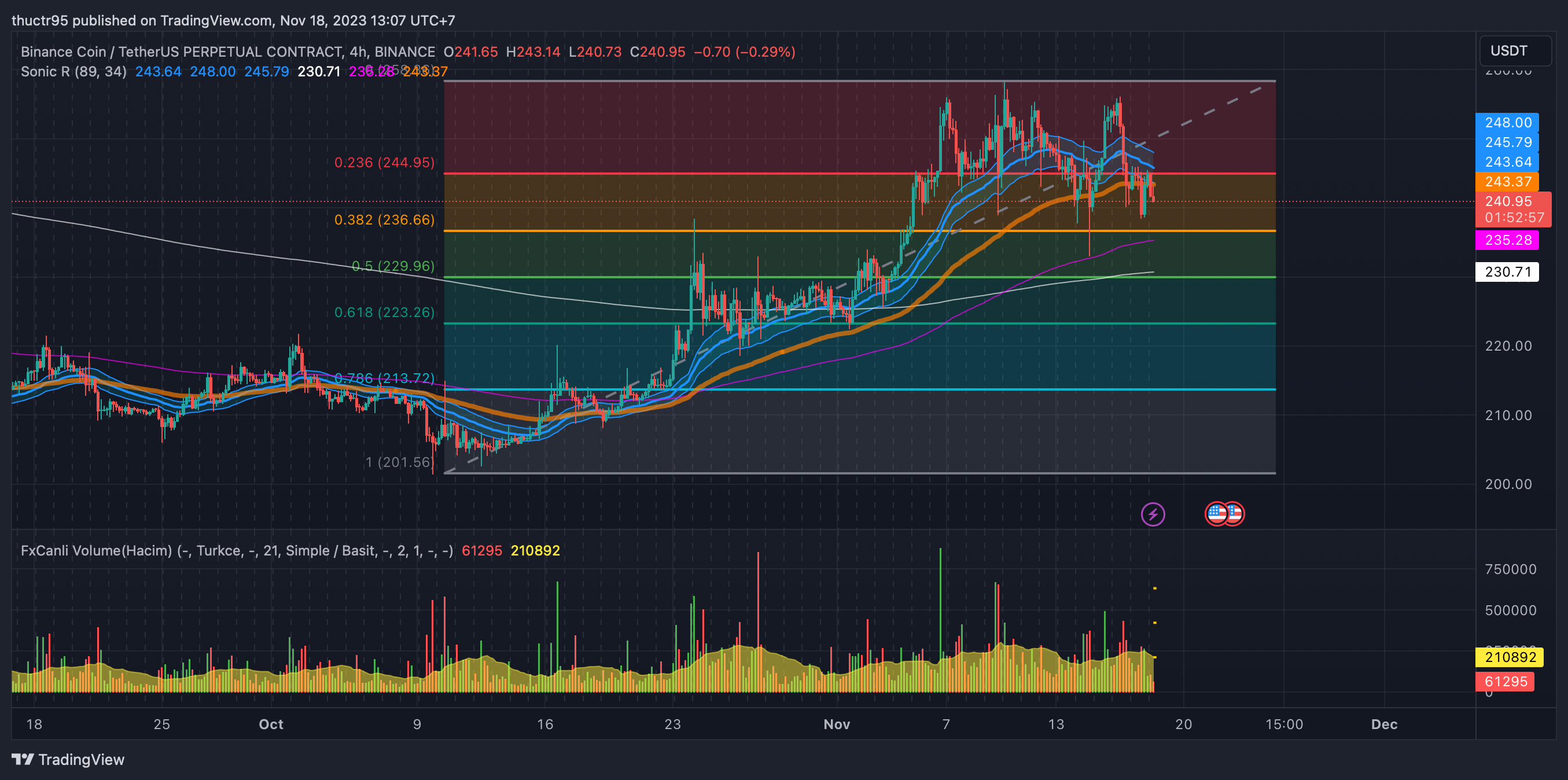The image size is (1568, 780).
Task: Select the 1 (201.56) Fibonacci level label
Action: coord(399,462)
